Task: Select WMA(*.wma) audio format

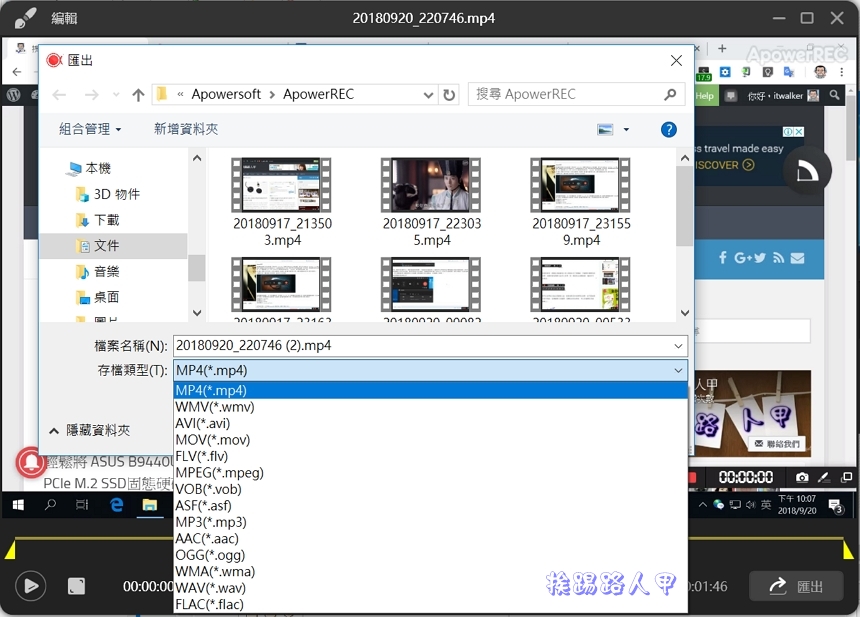Action: coord(431,571)
